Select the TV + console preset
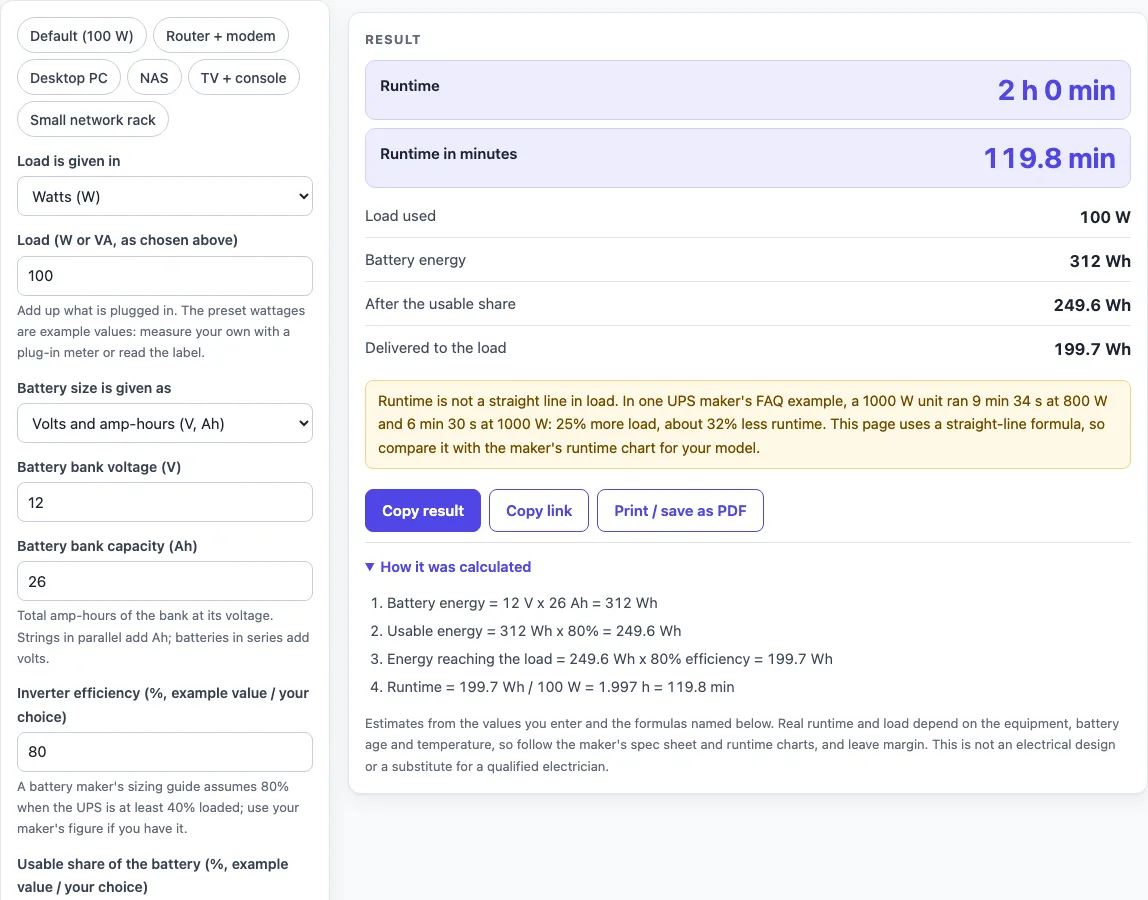The height and width of the screenshot is (900, 1148). click(x=244, y=78)
